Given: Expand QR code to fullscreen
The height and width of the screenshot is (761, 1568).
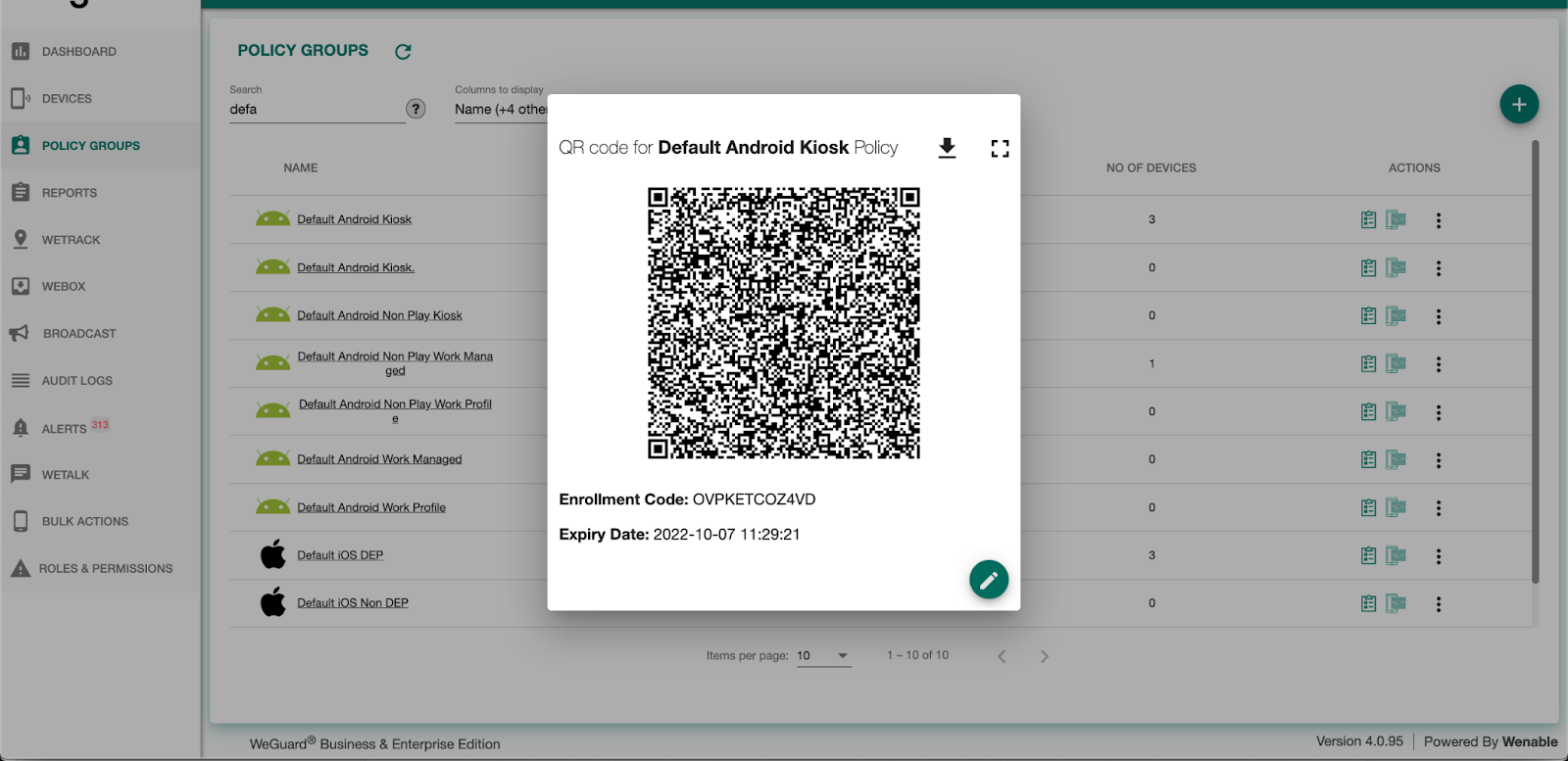Looking at the screenshot, I should tap(1000, 149).
